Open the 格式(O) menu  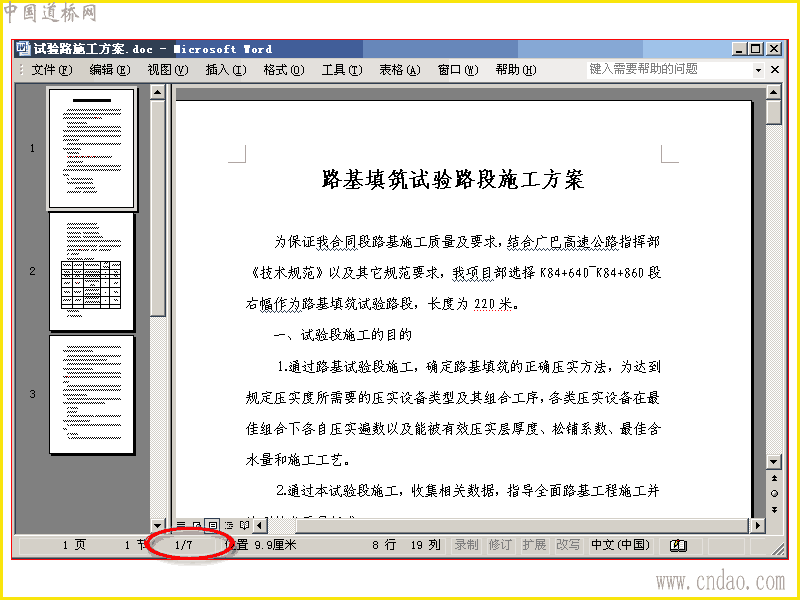point(284,70)
